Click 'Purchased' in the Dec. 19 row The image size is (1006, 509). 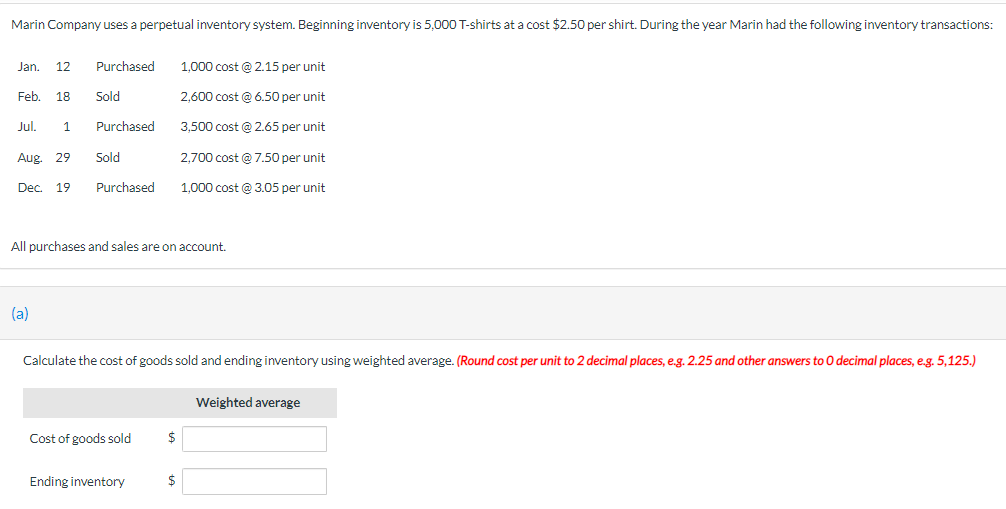point(125,188)
